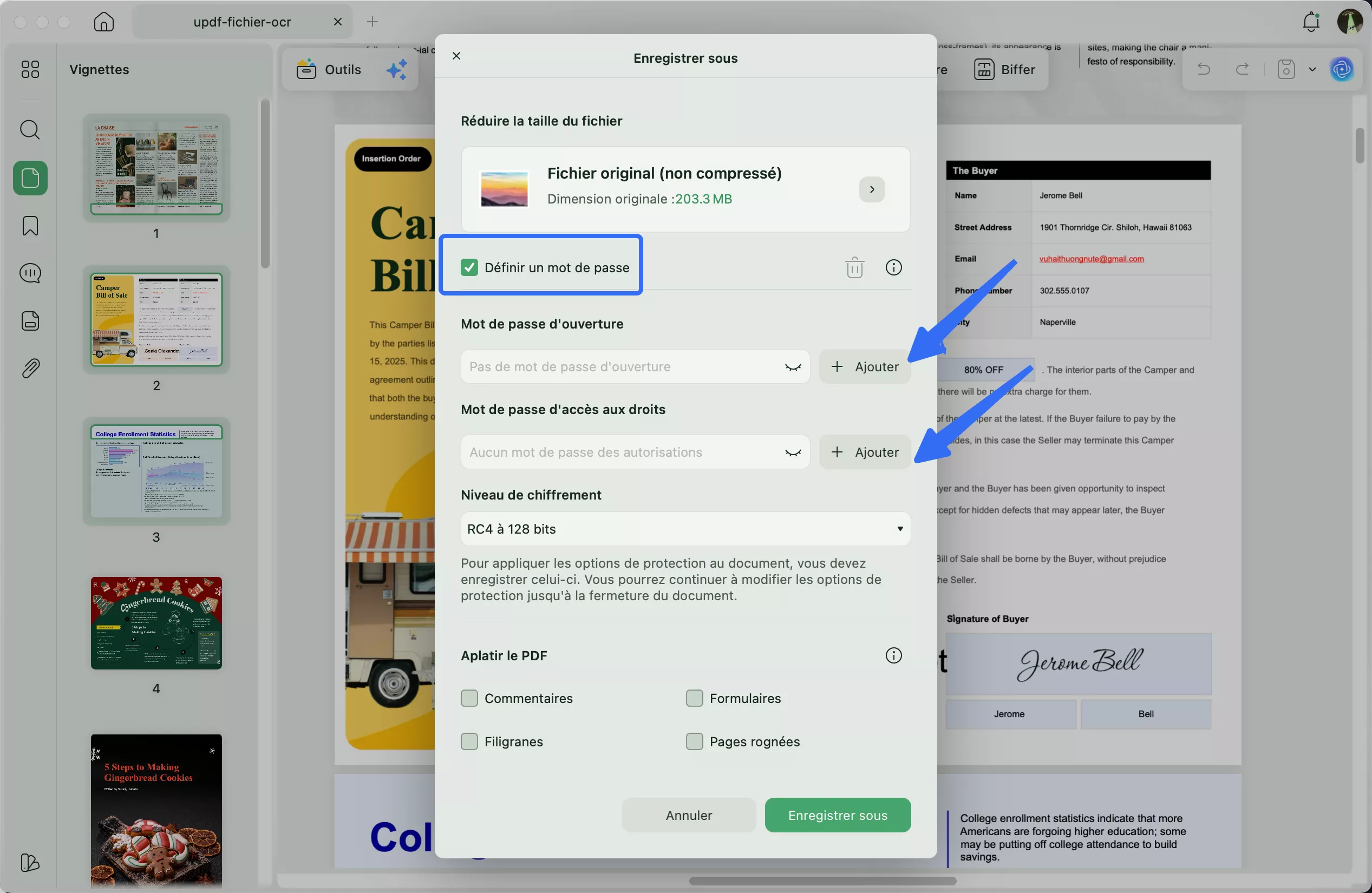Viewport: 1372px width, 893px height.
Task: Check the Filigranes option
Action: point(469,741)
